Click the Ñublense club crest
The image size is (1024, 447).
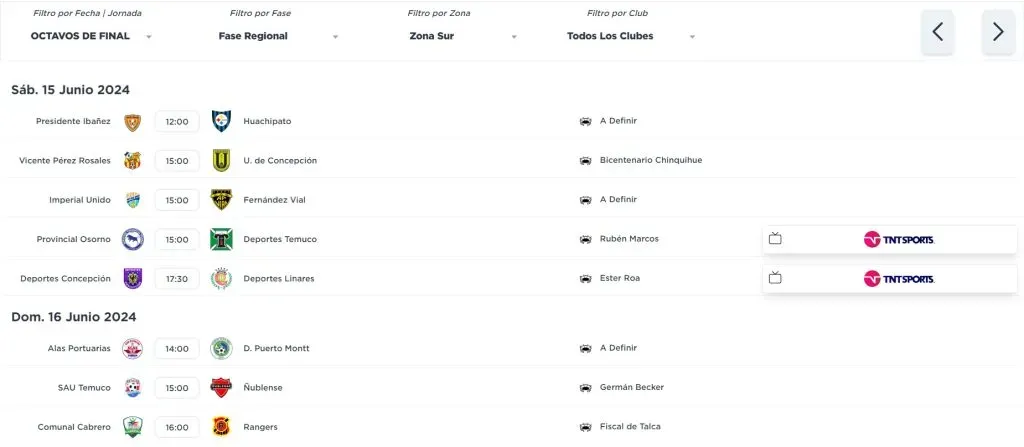221,387
